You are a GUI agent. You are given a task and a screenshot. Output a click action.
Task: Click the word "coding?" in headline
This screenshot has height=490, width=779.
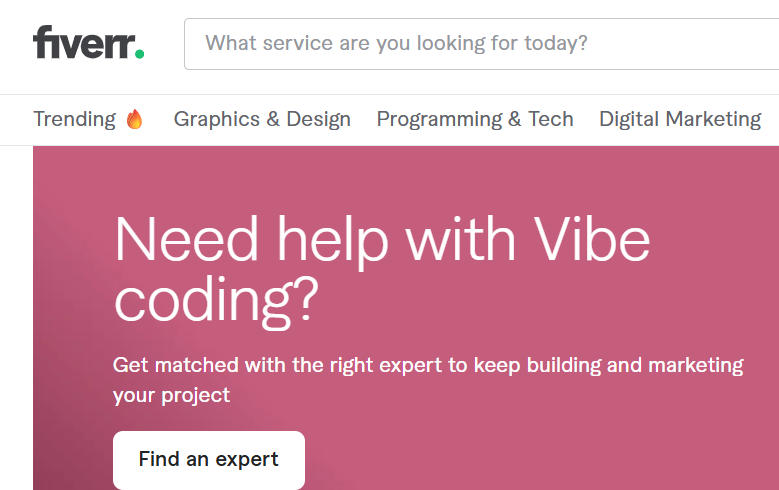216,299
